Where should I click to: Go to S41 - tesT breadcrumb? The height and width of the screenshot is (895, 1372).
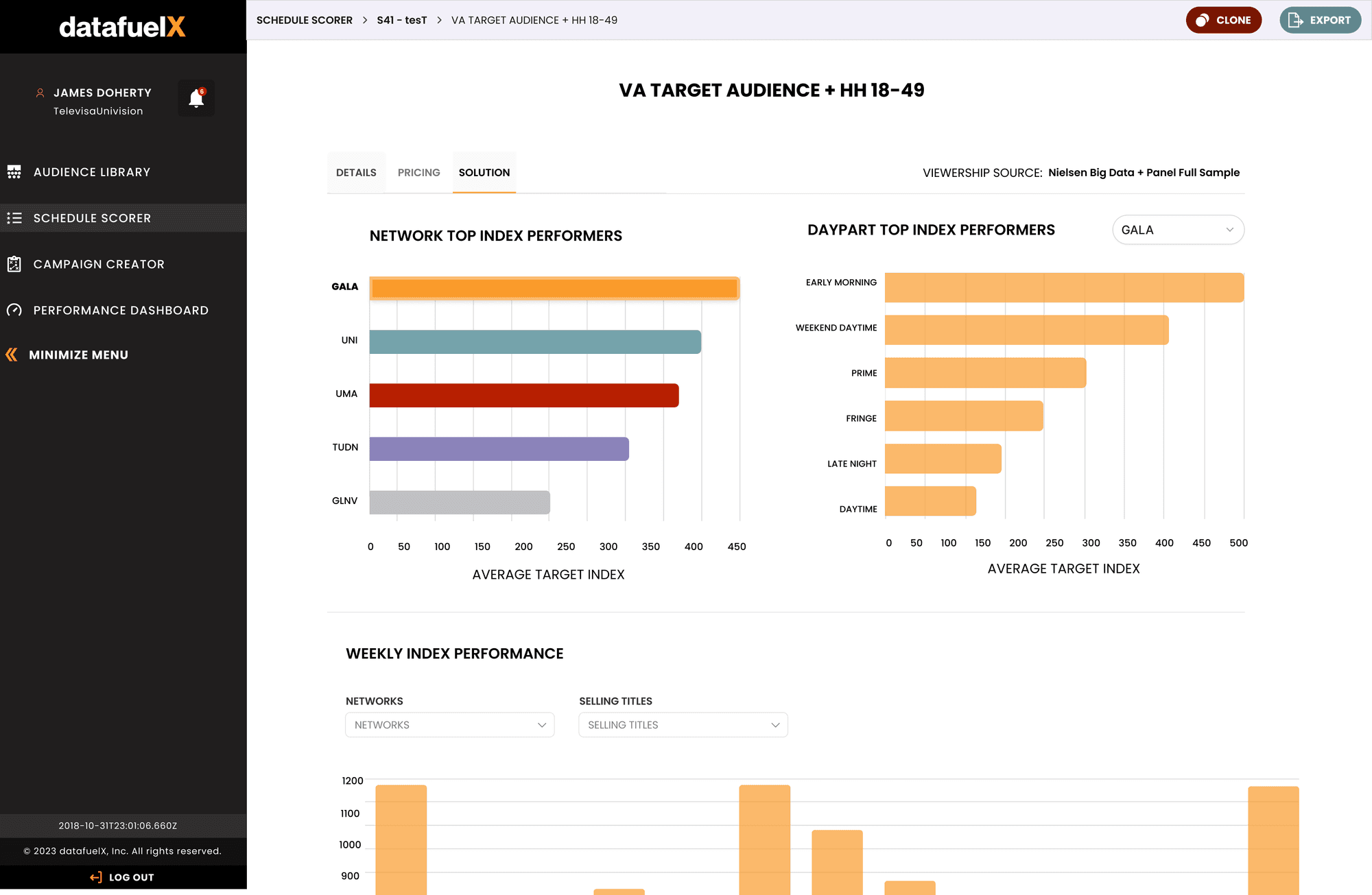click(x=402, y=21)
